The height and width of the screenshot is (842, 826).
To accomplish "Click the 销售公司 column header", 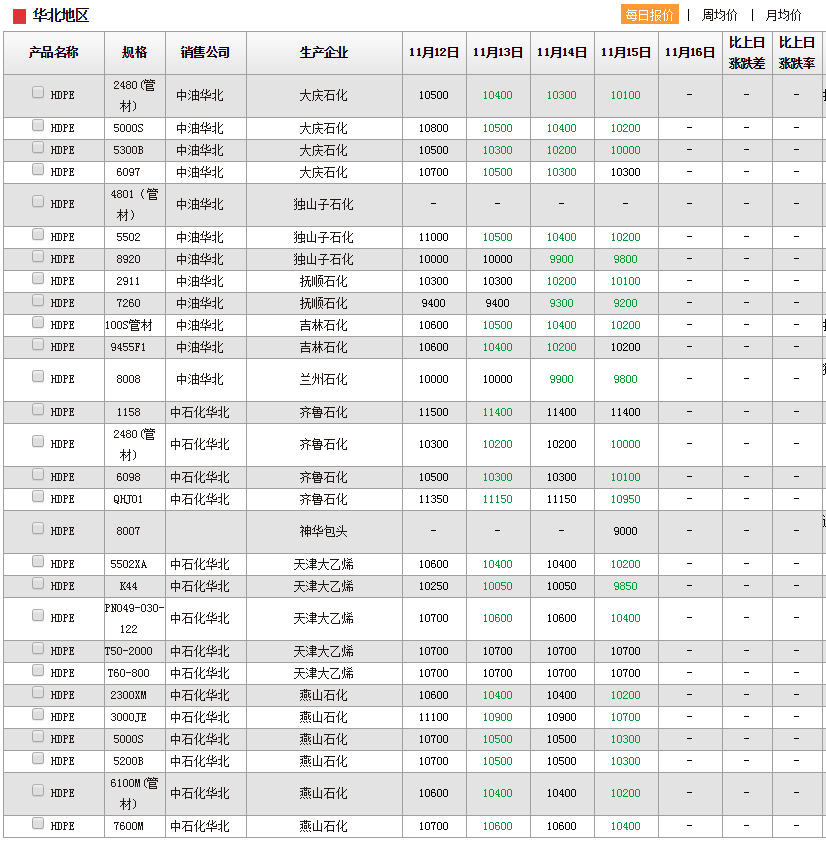I will 205,53.
